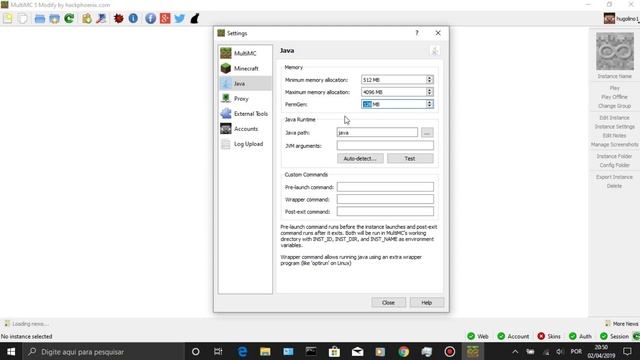Open the Log Upload settings page

coord(245,144)
